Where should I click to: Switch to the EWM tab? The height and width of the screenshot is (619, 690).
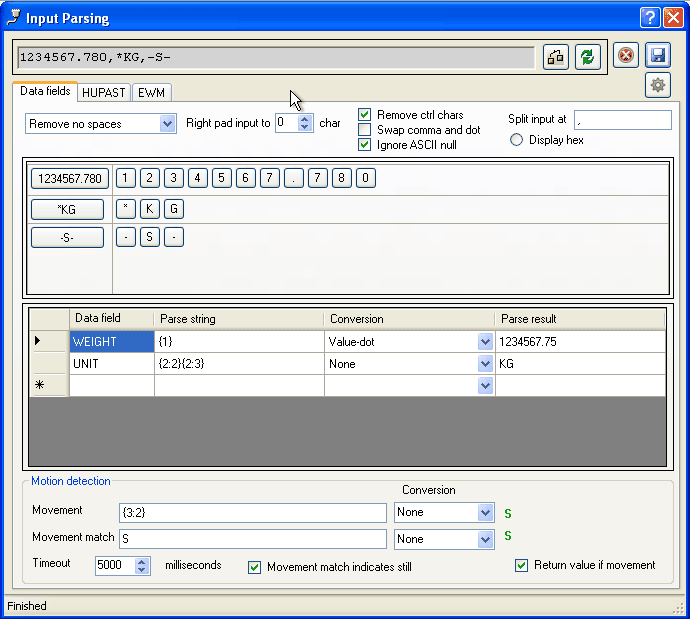point(152,93)
